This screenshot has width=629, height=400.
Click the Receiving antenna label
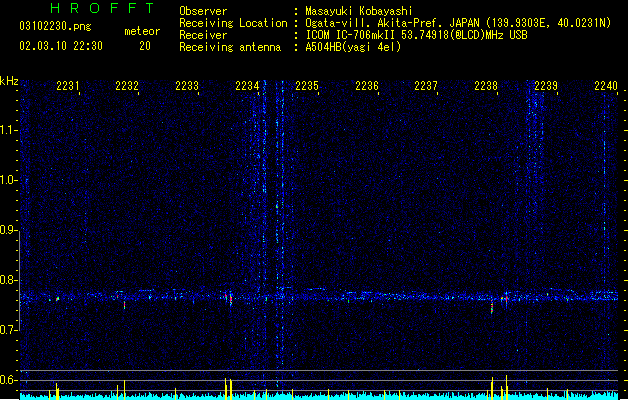(230, 47)
